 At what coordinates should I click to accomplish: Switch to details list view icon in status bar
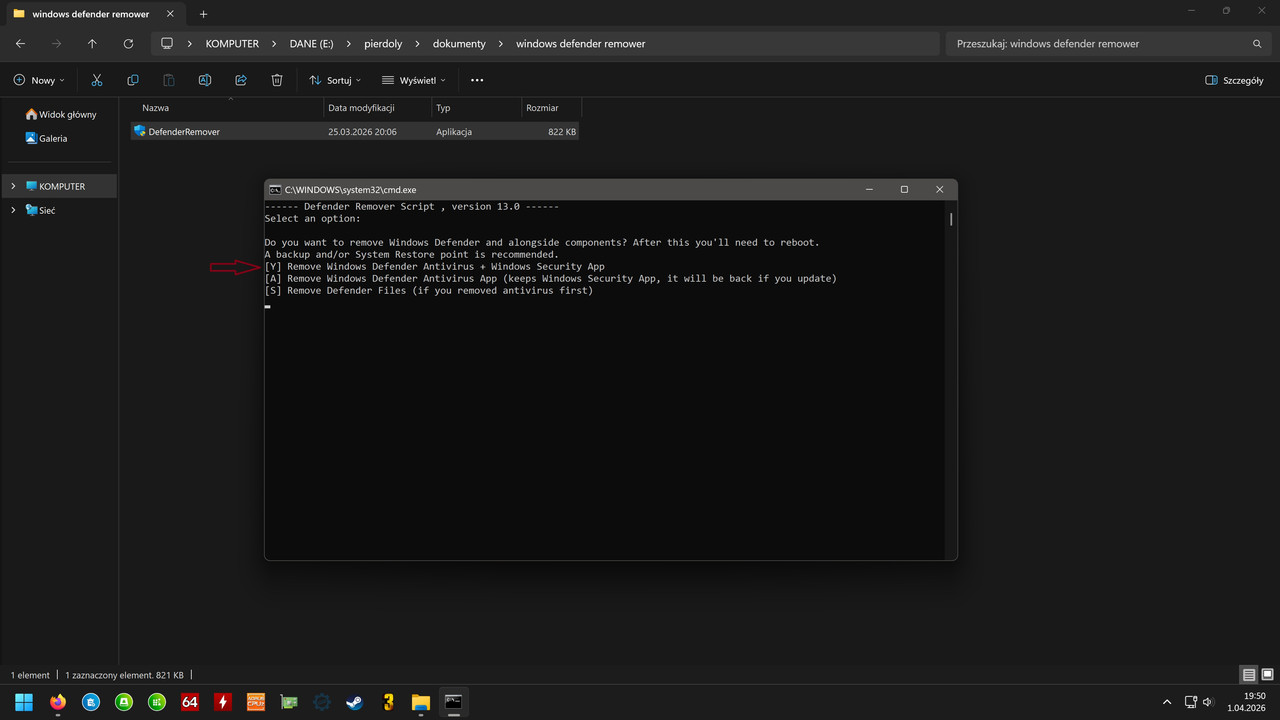point(1249,675)
